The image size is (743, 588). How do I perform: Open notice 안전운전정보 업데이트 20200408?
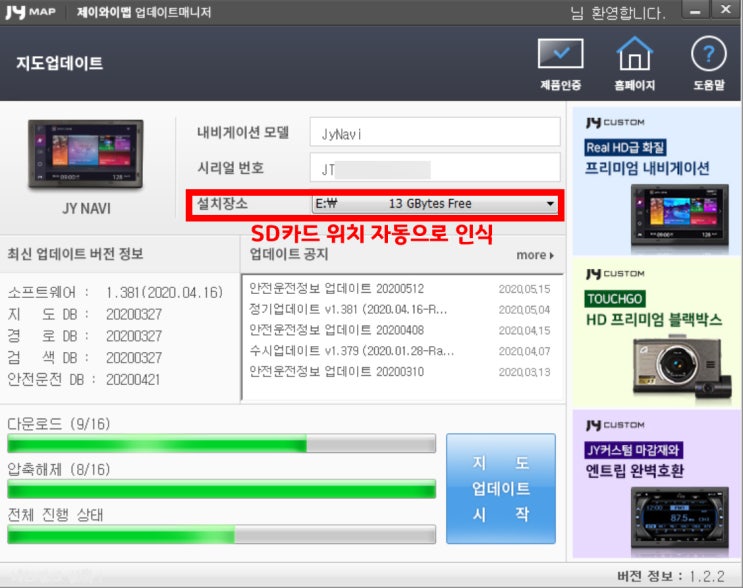[x=336, y=330]
